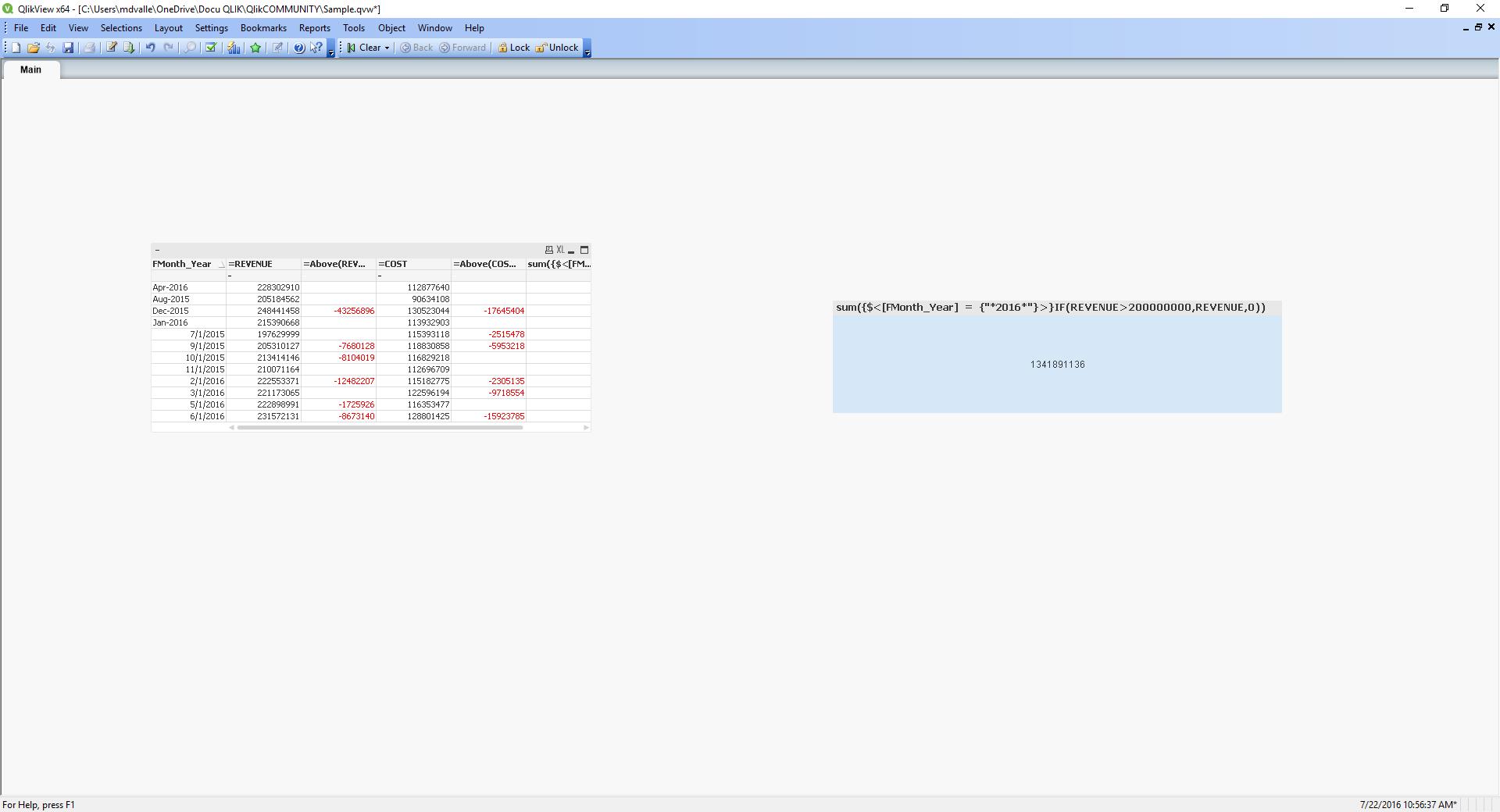The width and height of the screenshot is (1500, 812).
Task: Restore the inner document window
Action: tap(1478, 27)
